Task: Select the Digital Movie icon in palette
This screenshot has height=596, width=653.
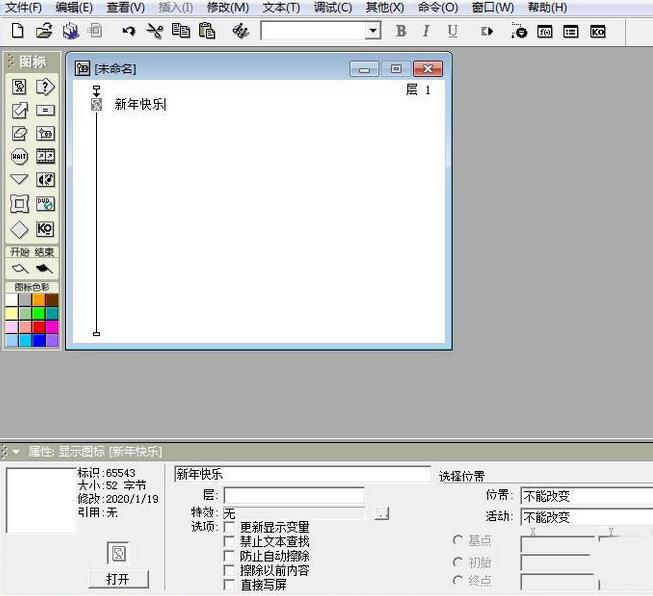Action: coord(45,157)
